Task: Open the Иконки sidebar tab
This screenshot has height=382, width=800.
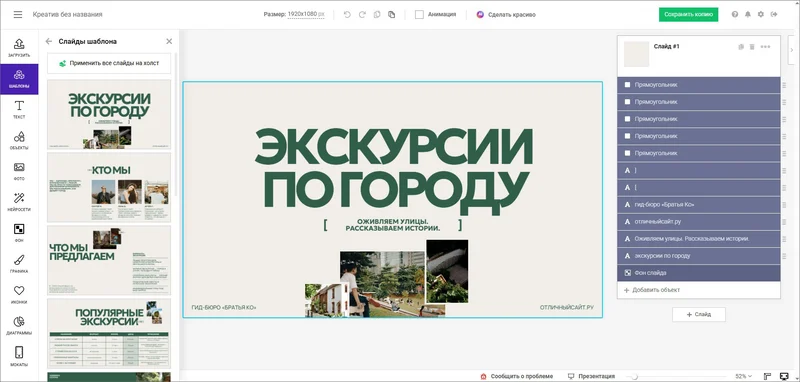Action: (x=19, y=295)
